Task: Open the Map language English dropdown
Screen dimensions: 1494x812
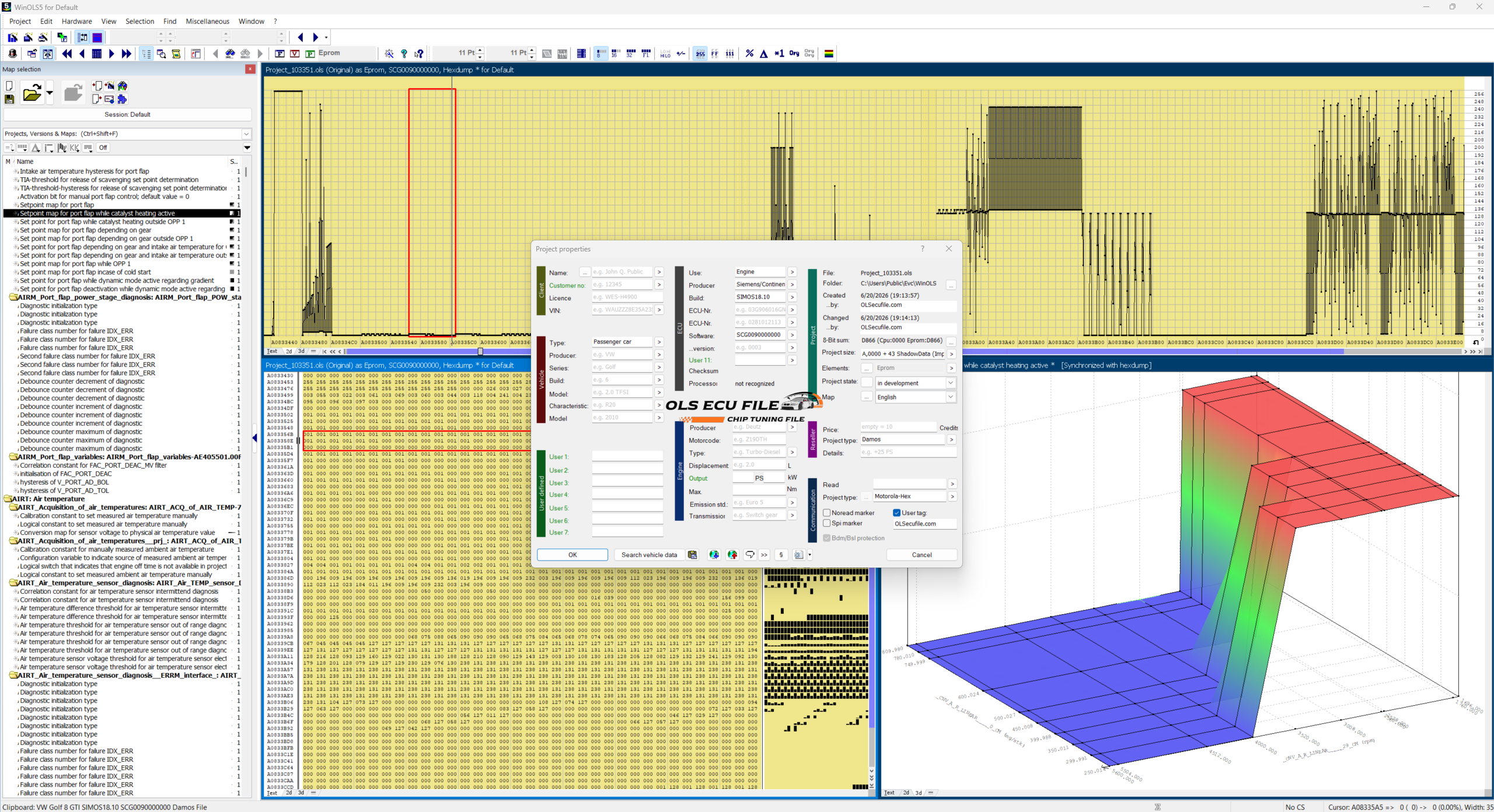Action: pos(951,397)
